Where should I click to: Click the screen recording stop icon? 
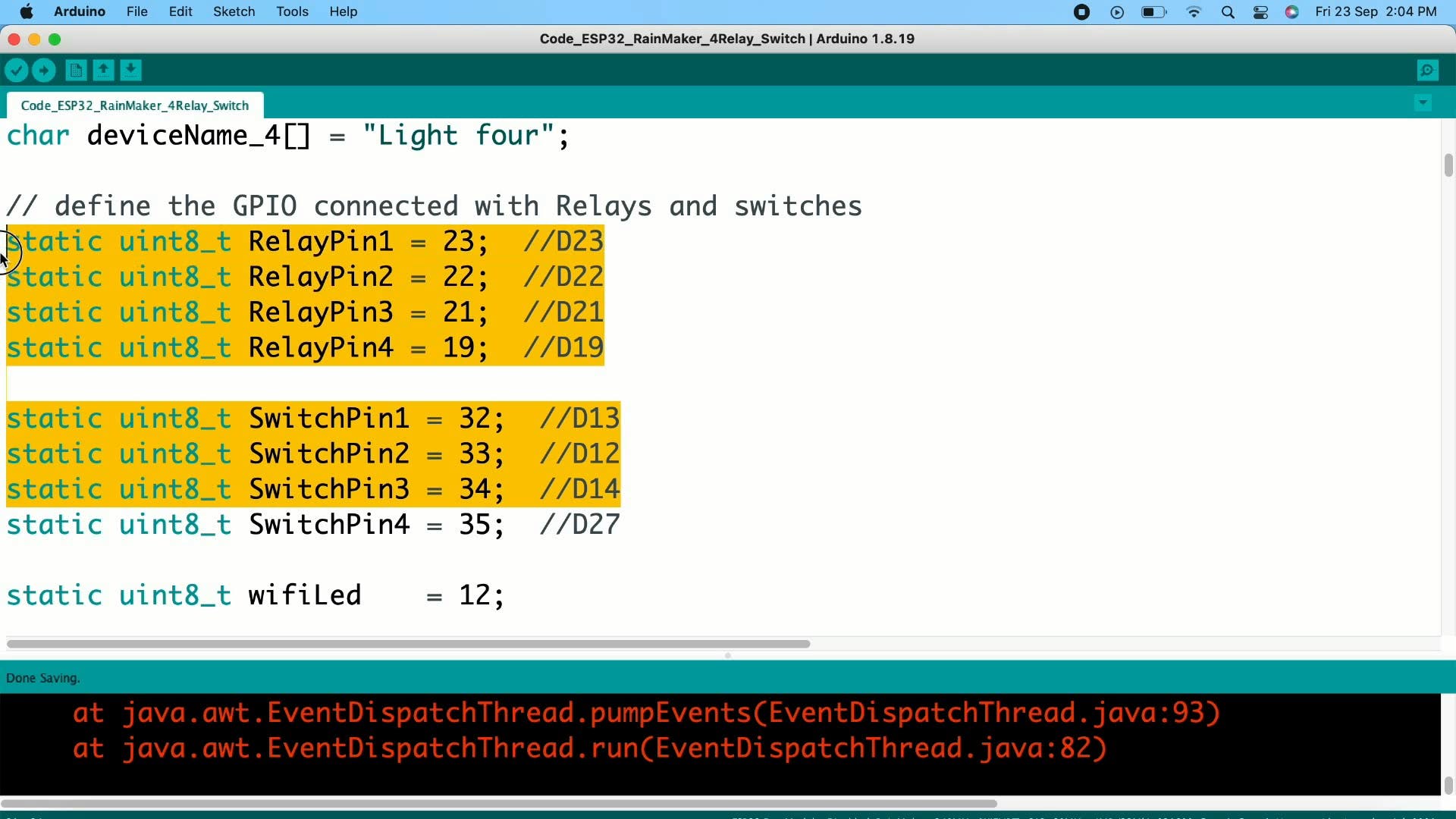point(1082,11)
